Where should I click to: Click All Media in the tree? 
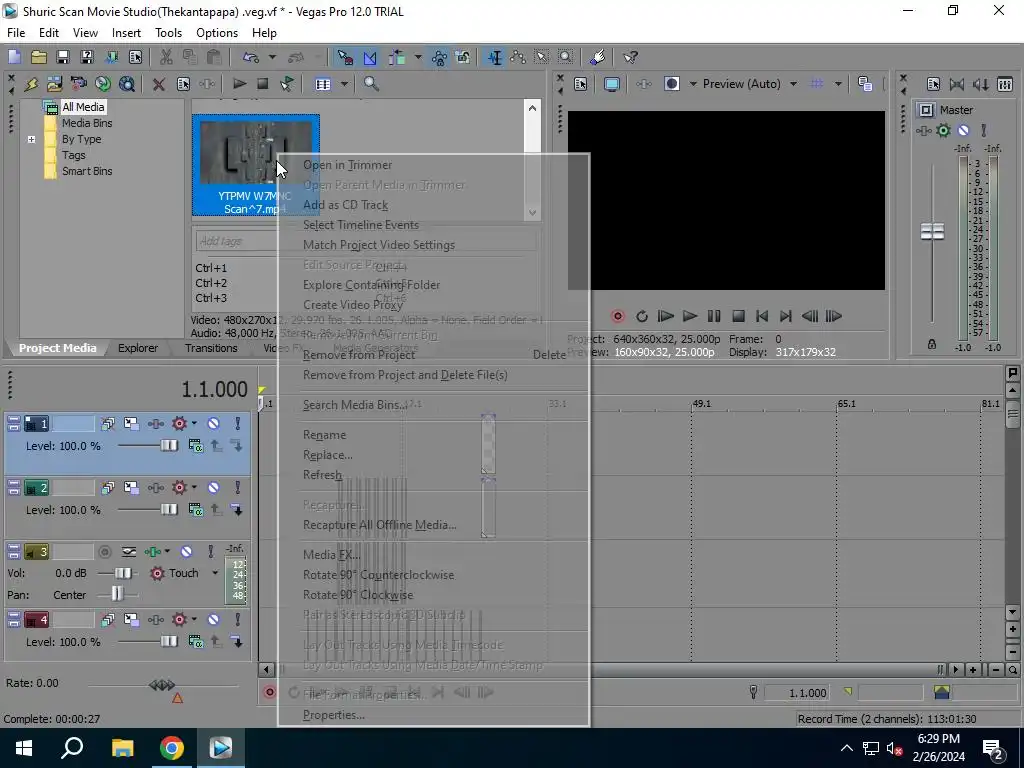83,107
